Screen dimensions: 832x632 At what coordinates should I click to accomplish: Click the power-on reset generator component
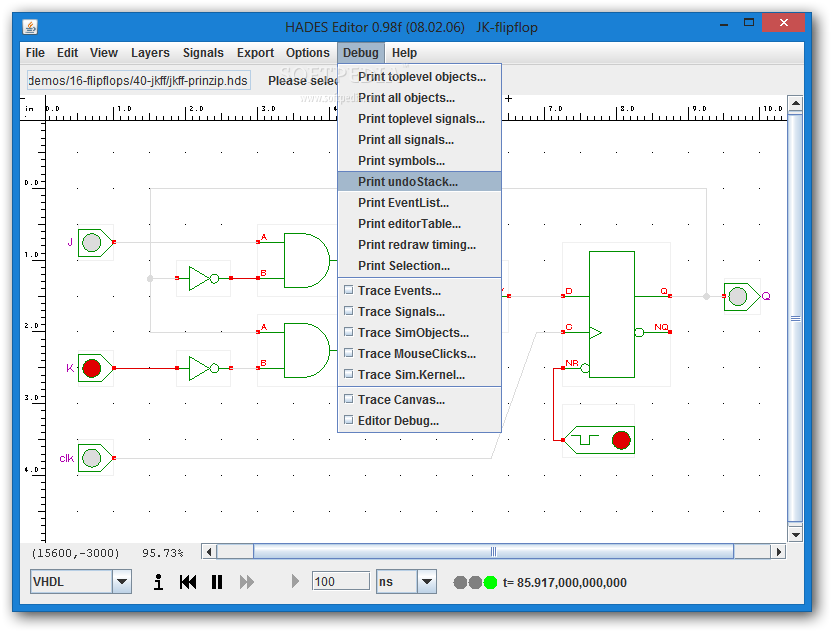pos(599,440)
